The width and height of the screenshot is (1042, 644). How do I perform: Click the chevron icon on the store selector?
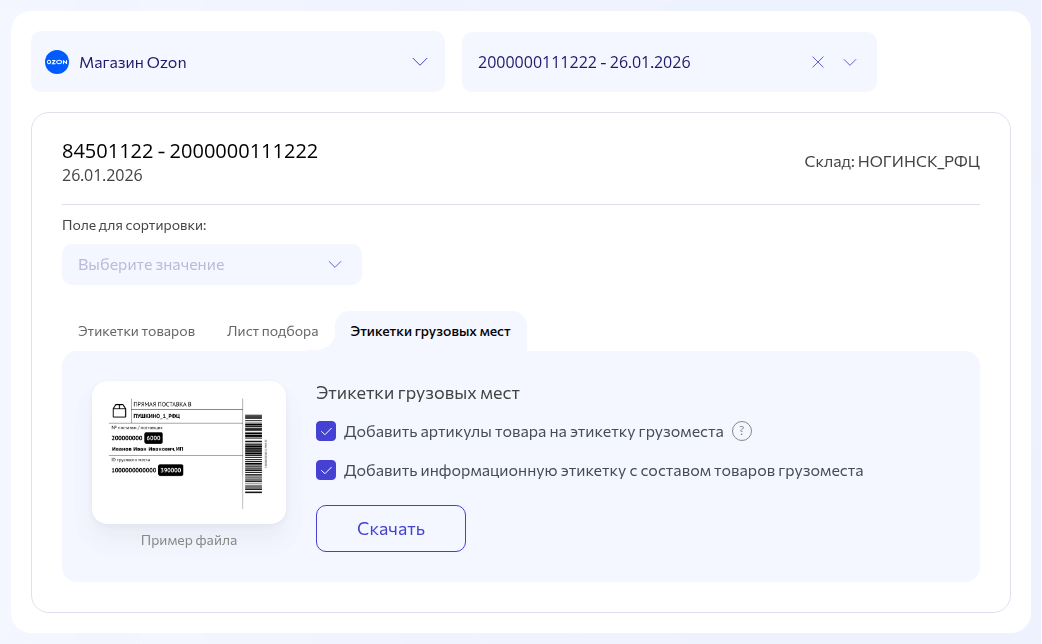pos(420,62)
